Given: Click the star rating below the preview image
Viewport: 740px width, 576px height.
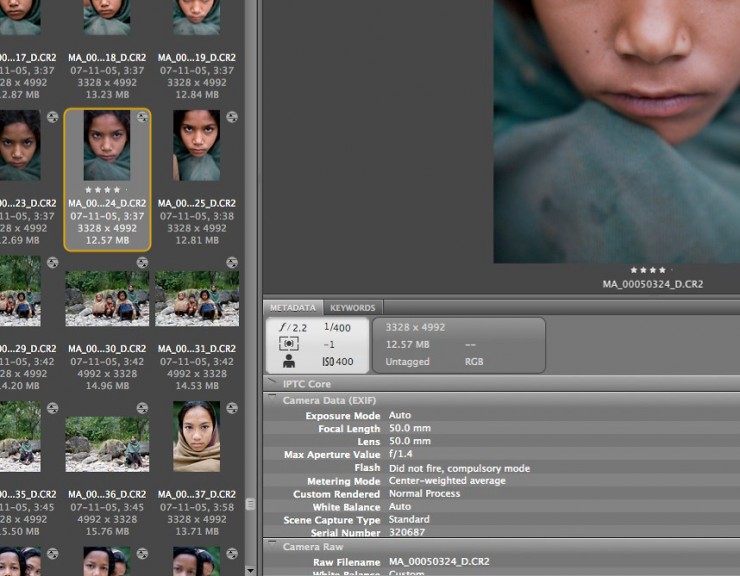Looking at the screenshot, I should pyautogui.click(x=653, y=270).
